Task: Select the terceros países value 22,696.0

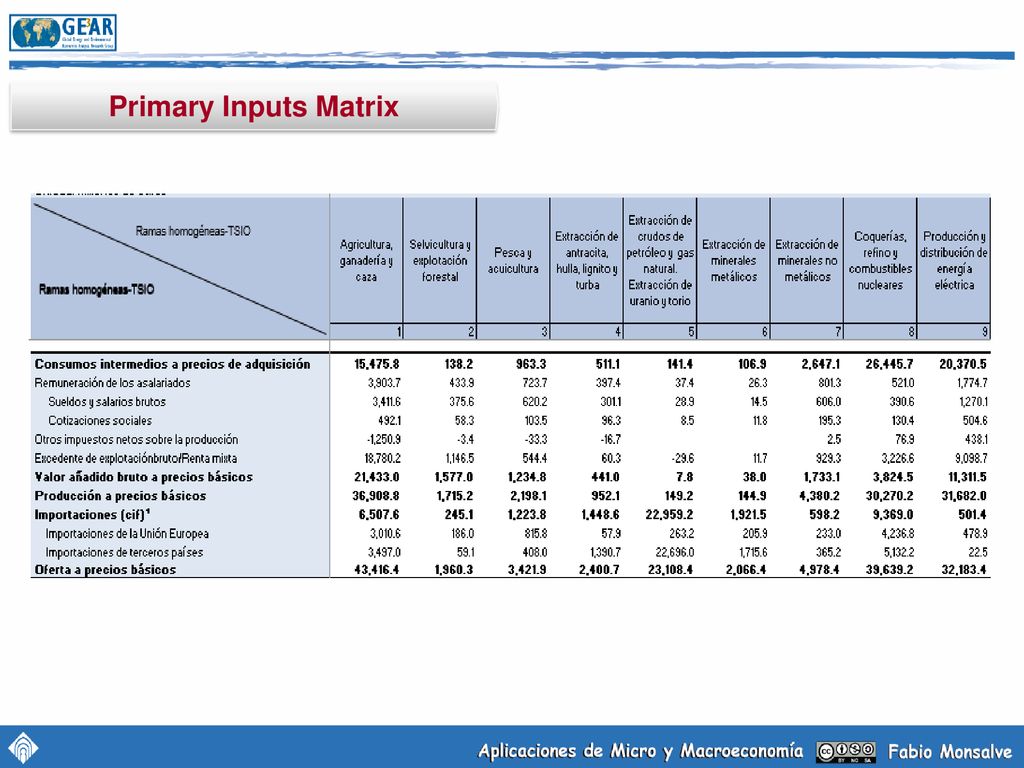Action: coord(675,552)
